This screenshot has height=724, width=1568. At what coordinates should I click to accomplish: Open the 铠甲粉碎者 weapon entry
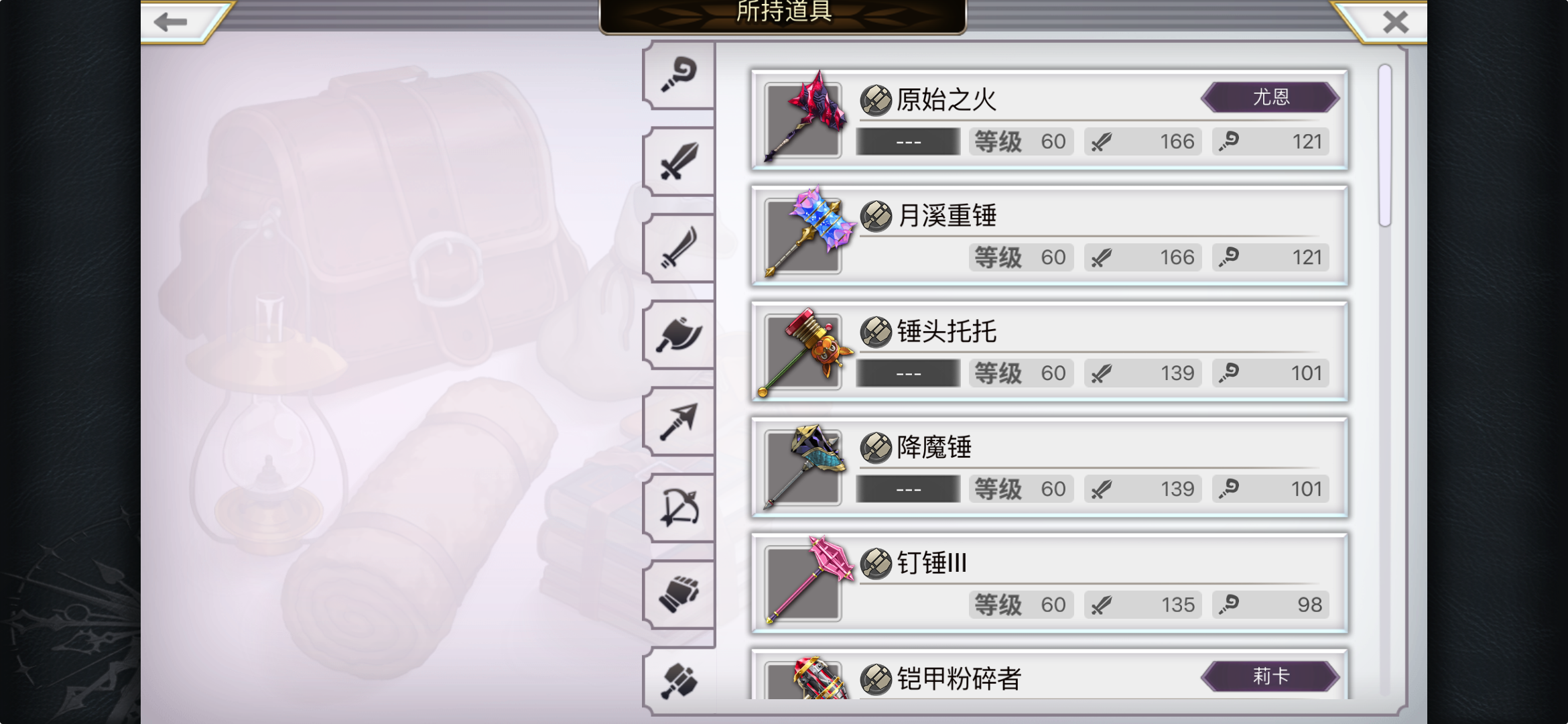point(1049,674)
